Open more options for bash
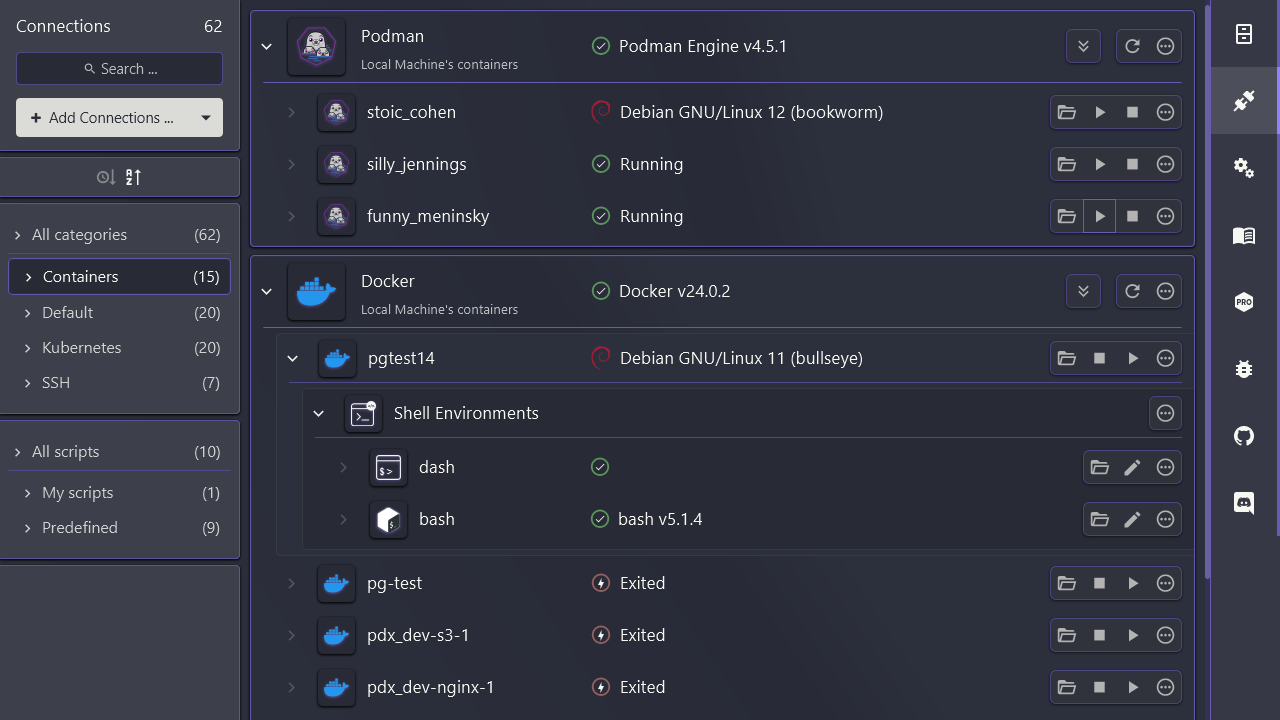This screenshot has width=1280, height=720. (1165, 519)
